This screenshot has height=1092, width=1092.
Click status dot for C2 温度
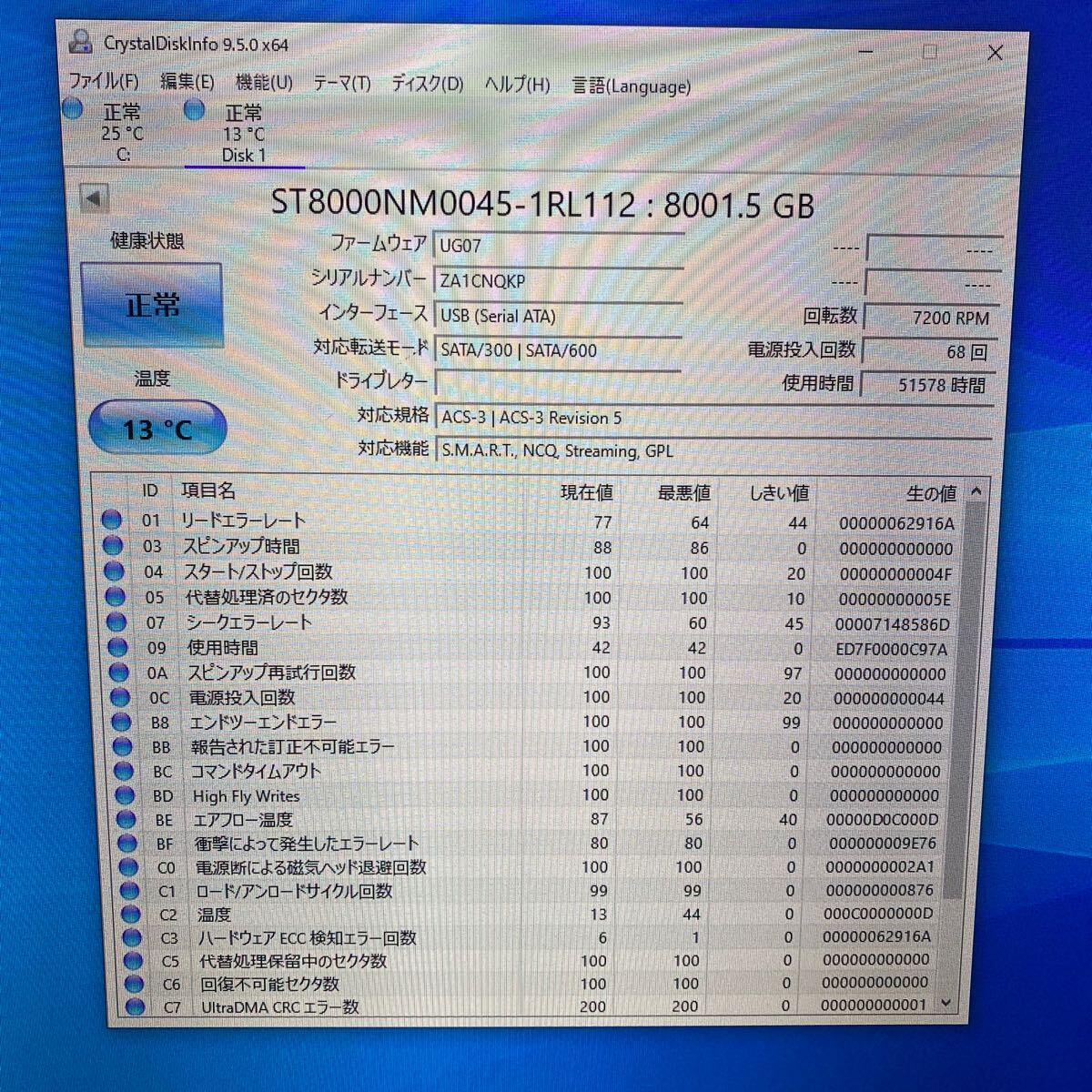pyautogui.click(x=131, y=914)
